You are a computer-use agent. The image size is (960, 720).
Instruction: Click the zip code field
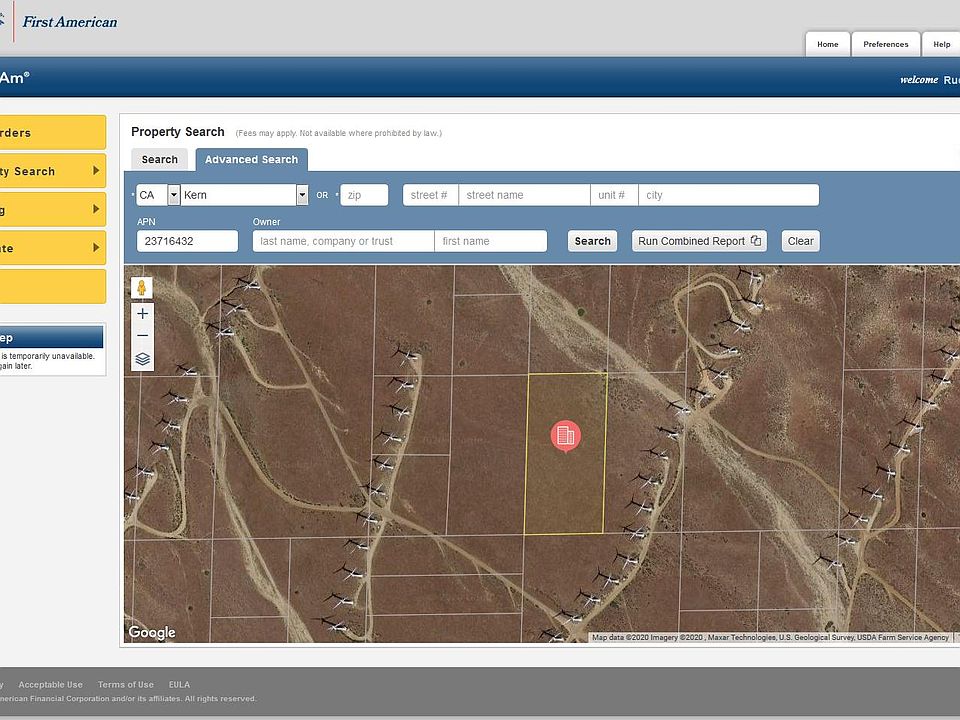[364, 195]
